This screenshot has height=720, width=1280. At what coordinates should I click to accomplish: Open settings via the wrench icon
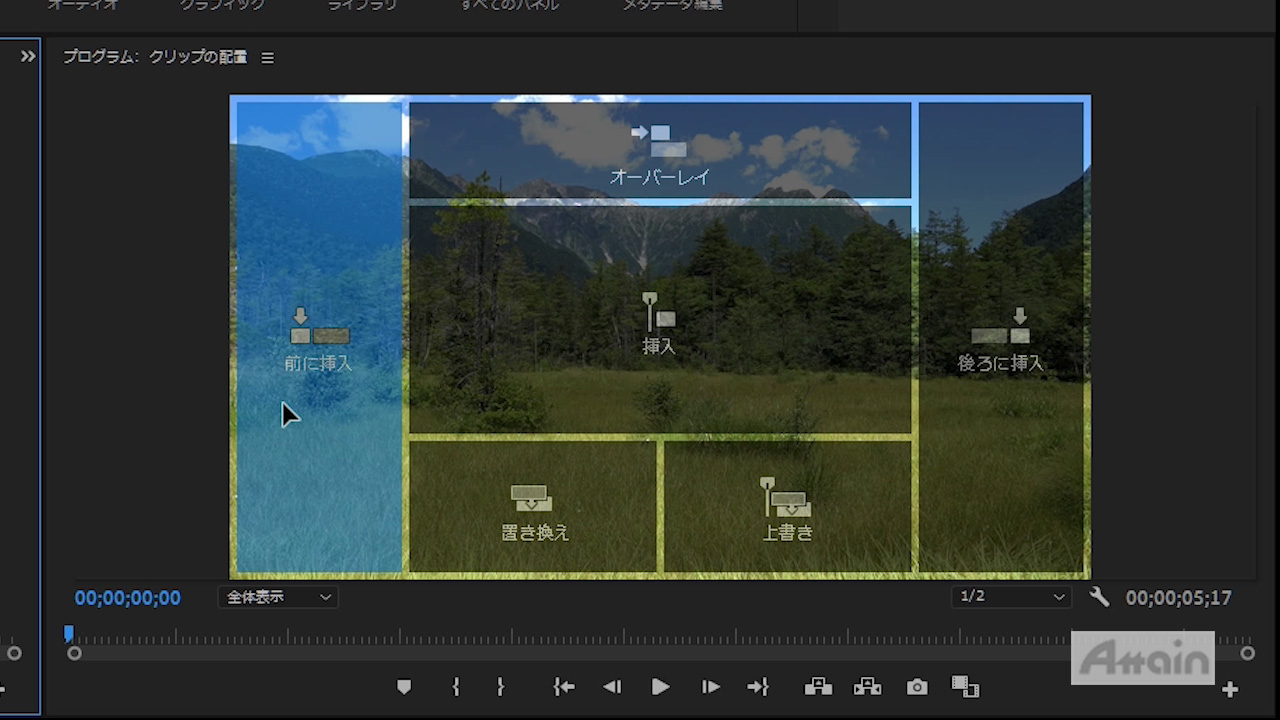1099,597
